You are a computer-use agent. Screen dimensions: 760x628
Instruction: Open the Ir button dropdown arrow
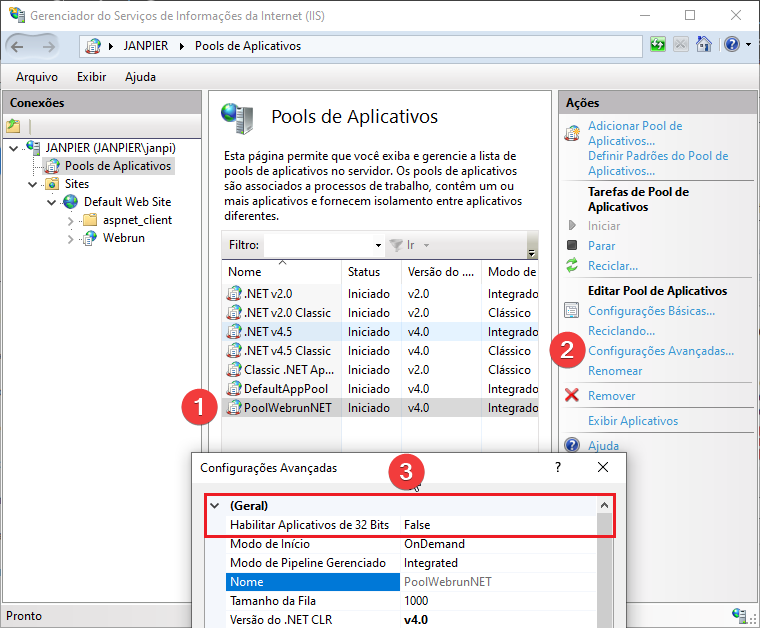point(427,245)
